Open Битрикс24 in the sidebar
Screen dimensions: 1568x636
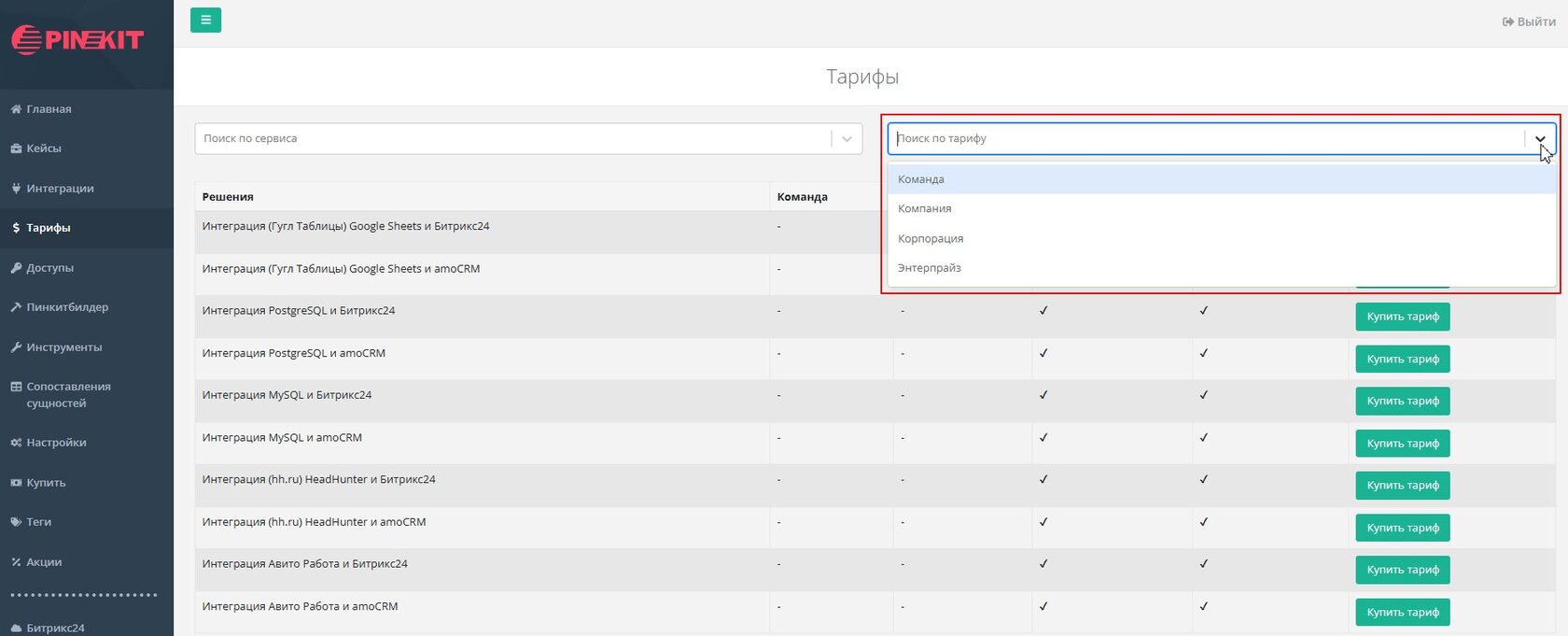click(x=87, y=627)
